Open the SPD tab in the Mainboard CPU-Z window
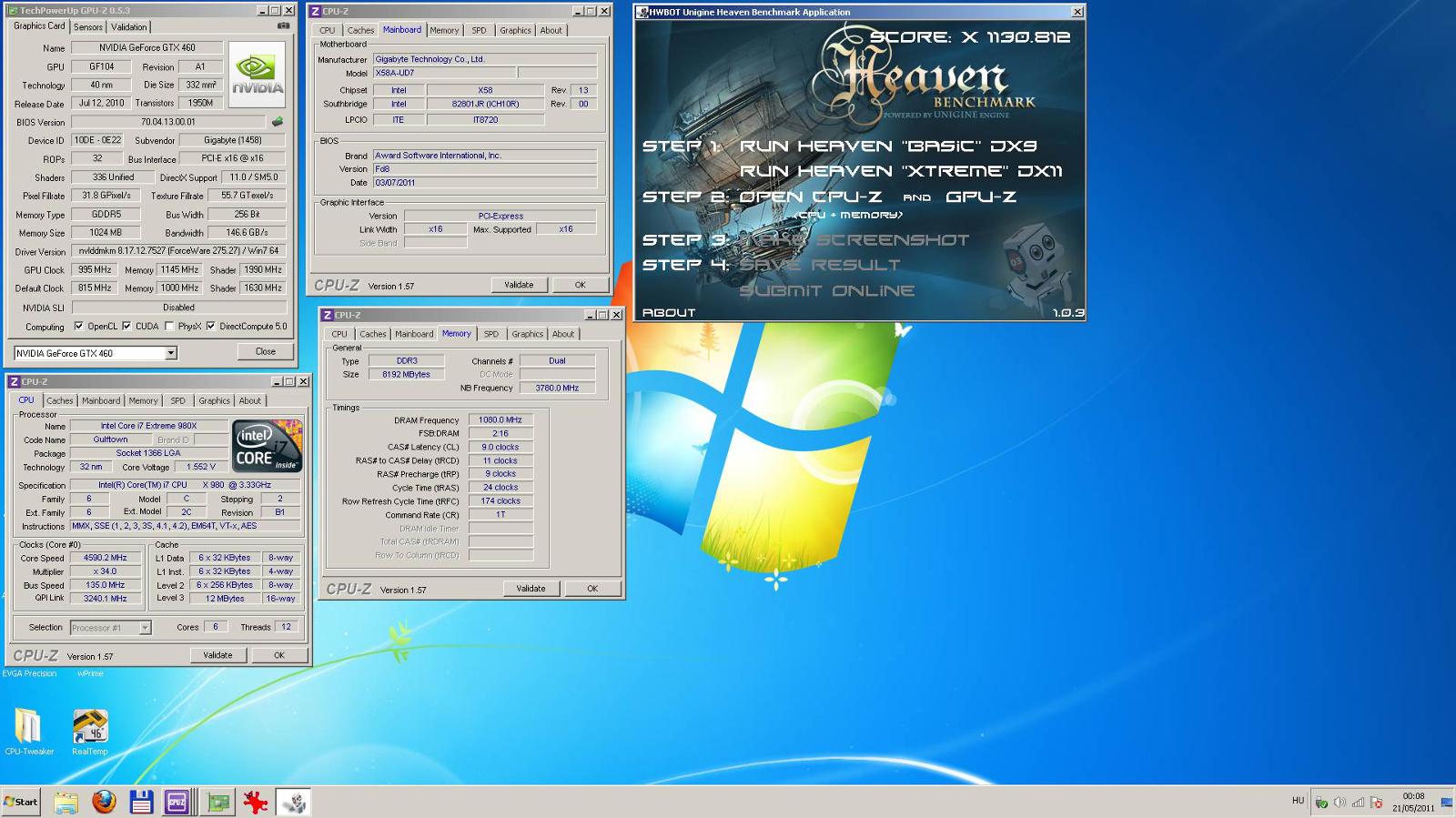The image size is (1456, 818). pyautogui.click(x=479, y=30)
